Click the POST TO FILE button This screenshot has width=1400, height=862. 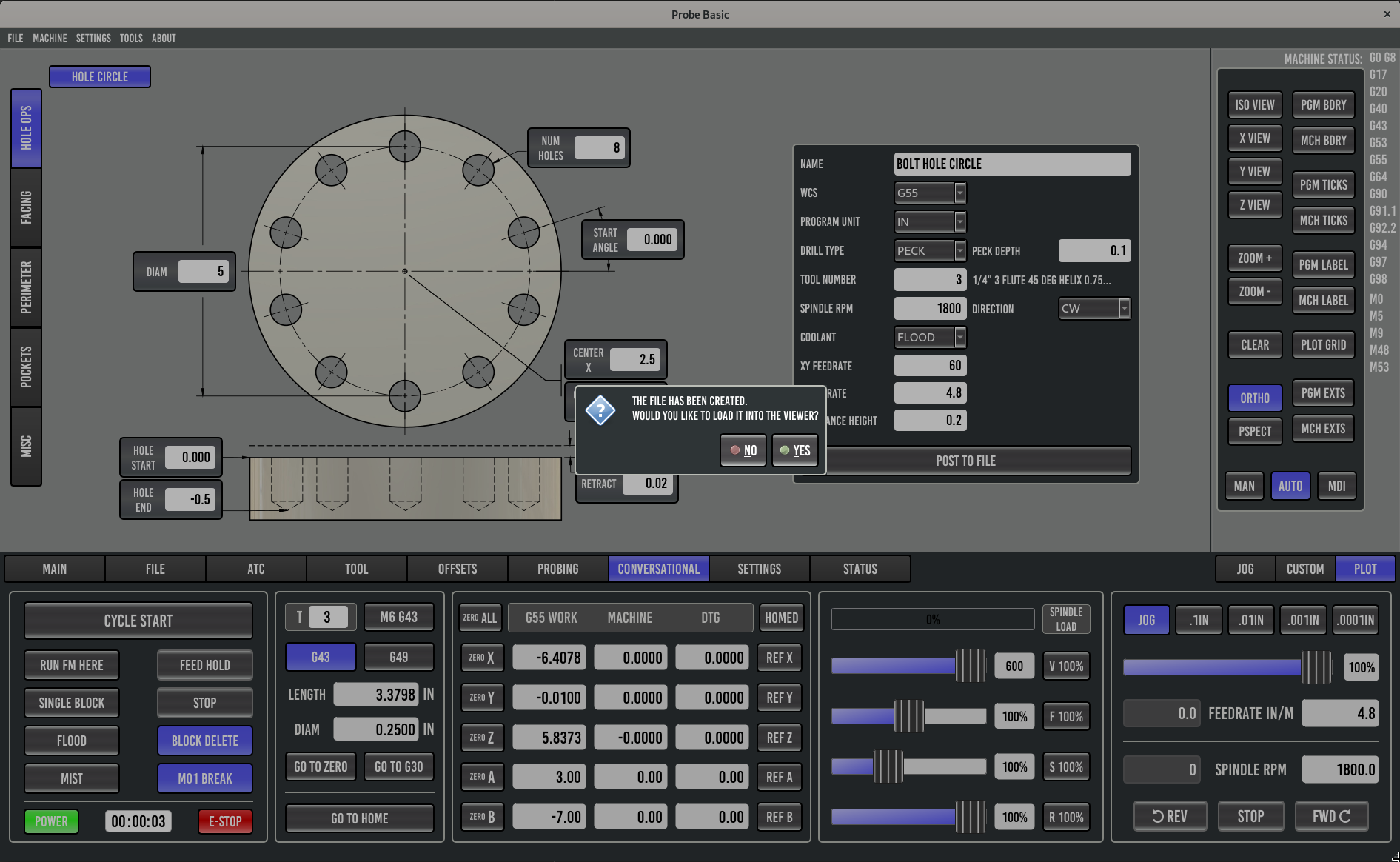[965, 461]
